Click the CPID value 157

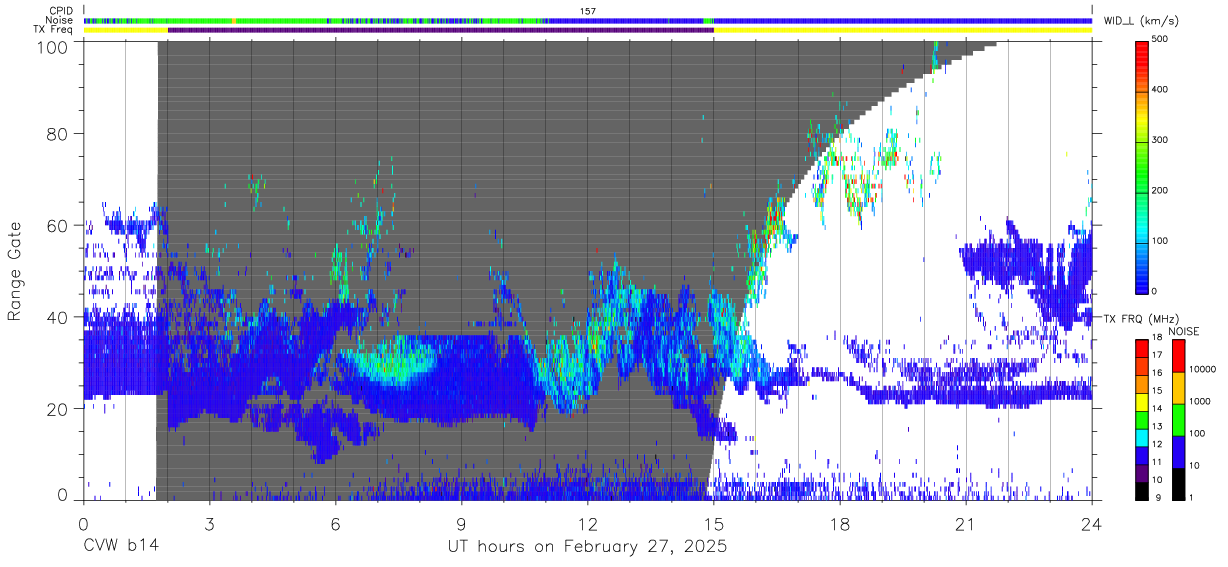tap(587, 10)
